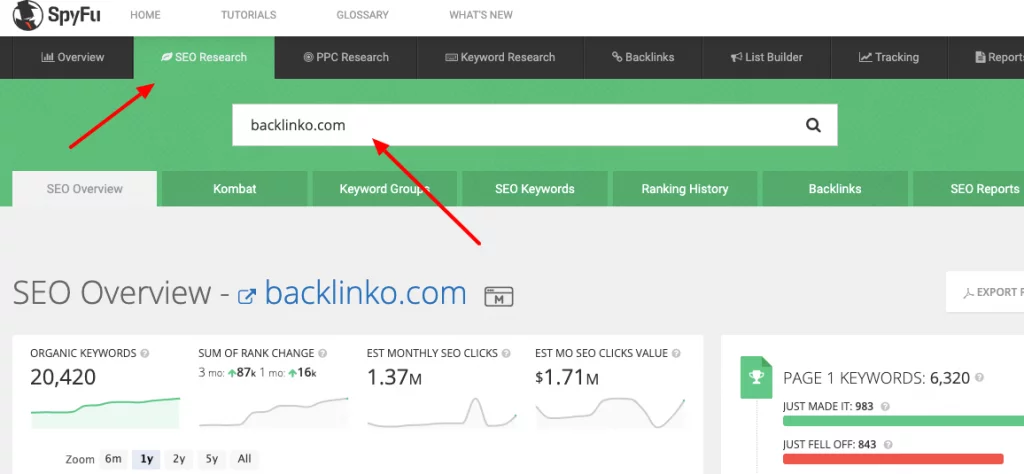Open the SEO Keywords sub-tab

click(x=535, y=189)
